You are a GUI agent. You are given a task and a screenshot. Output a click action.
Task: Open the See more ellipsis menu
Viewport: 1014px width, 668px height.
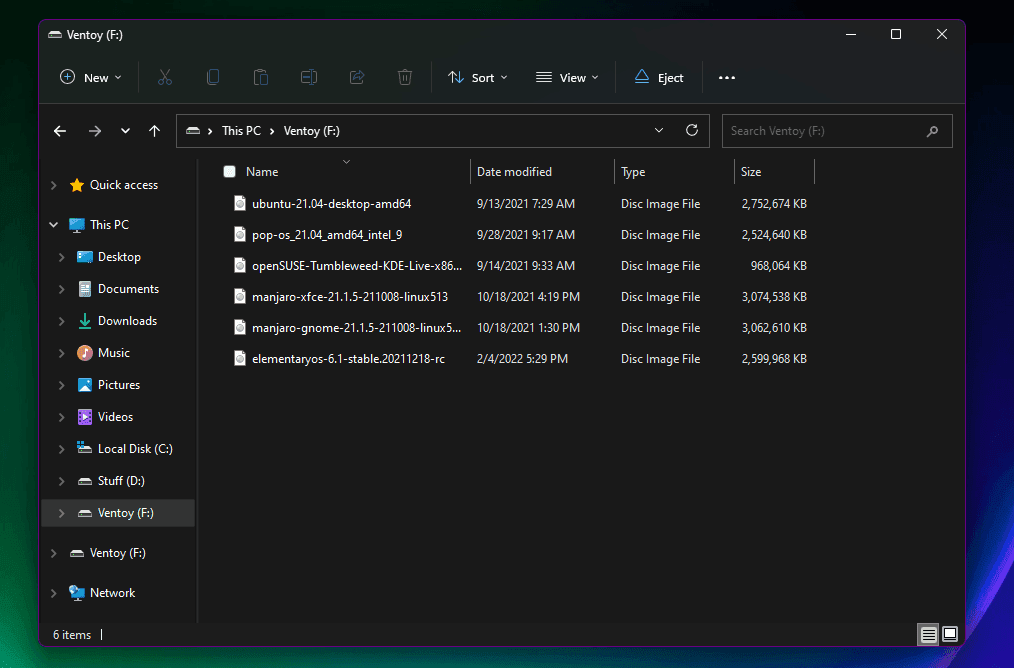click(x=727, y=77)
